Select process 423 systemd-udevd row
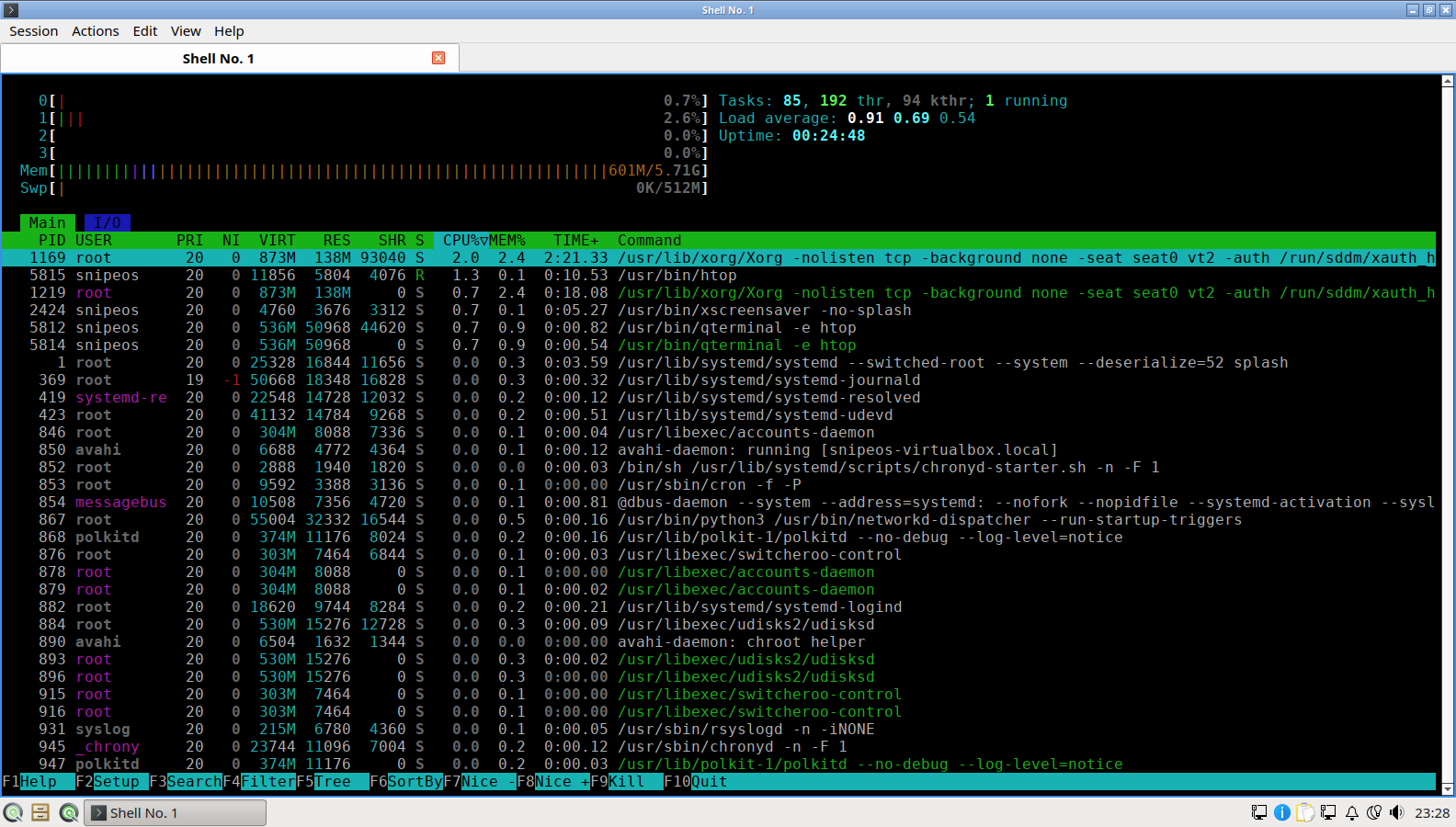The image size is (1456, 827). 719,415
